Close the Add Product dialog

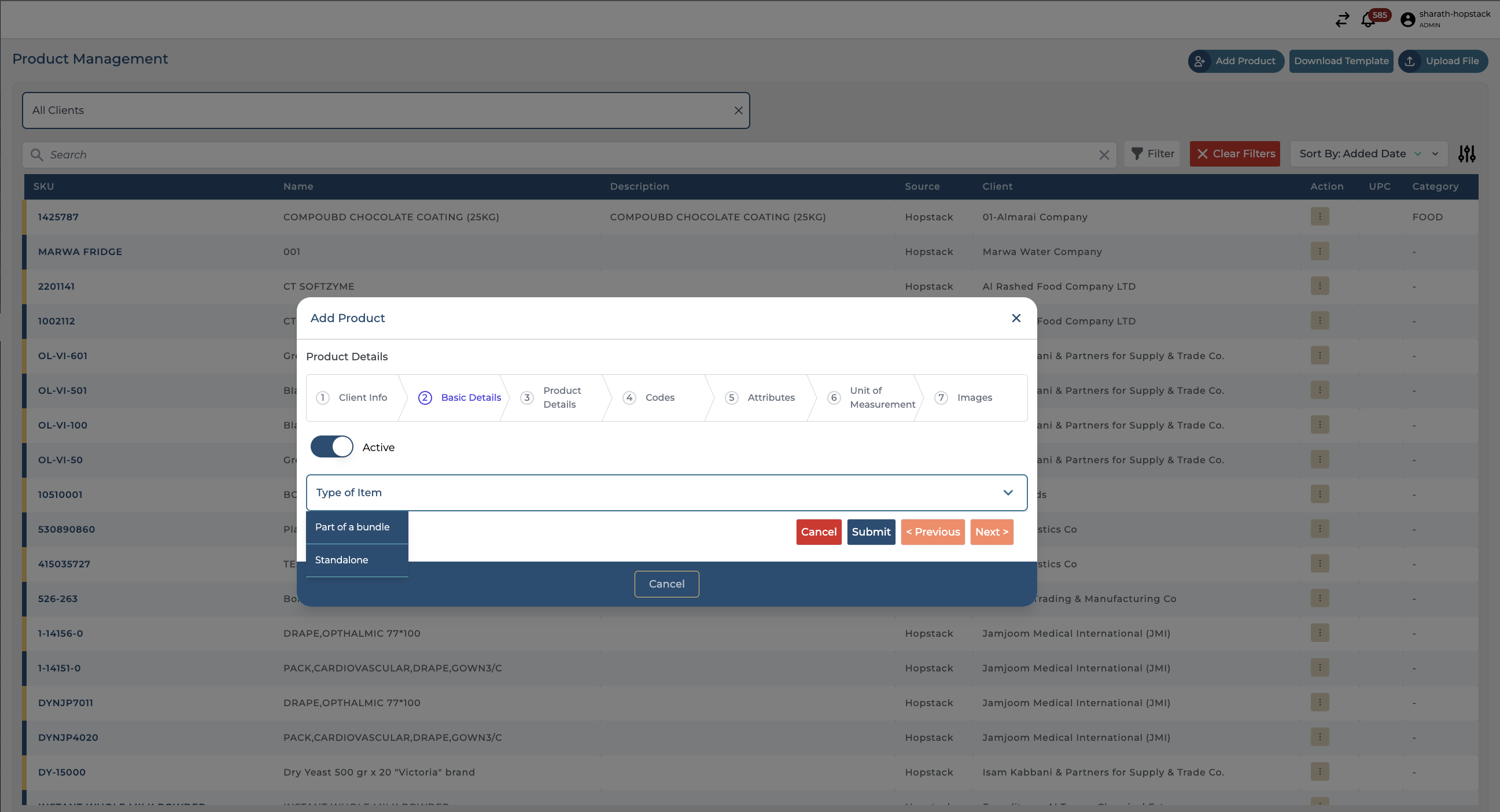[1016, 318]
